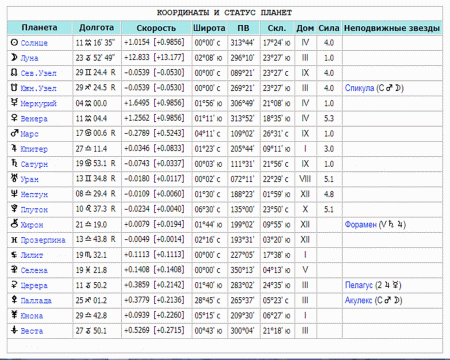Click the Неподвижные звезды column header
This screenshot has height=360, width=450.
click(x=392, y=28)
